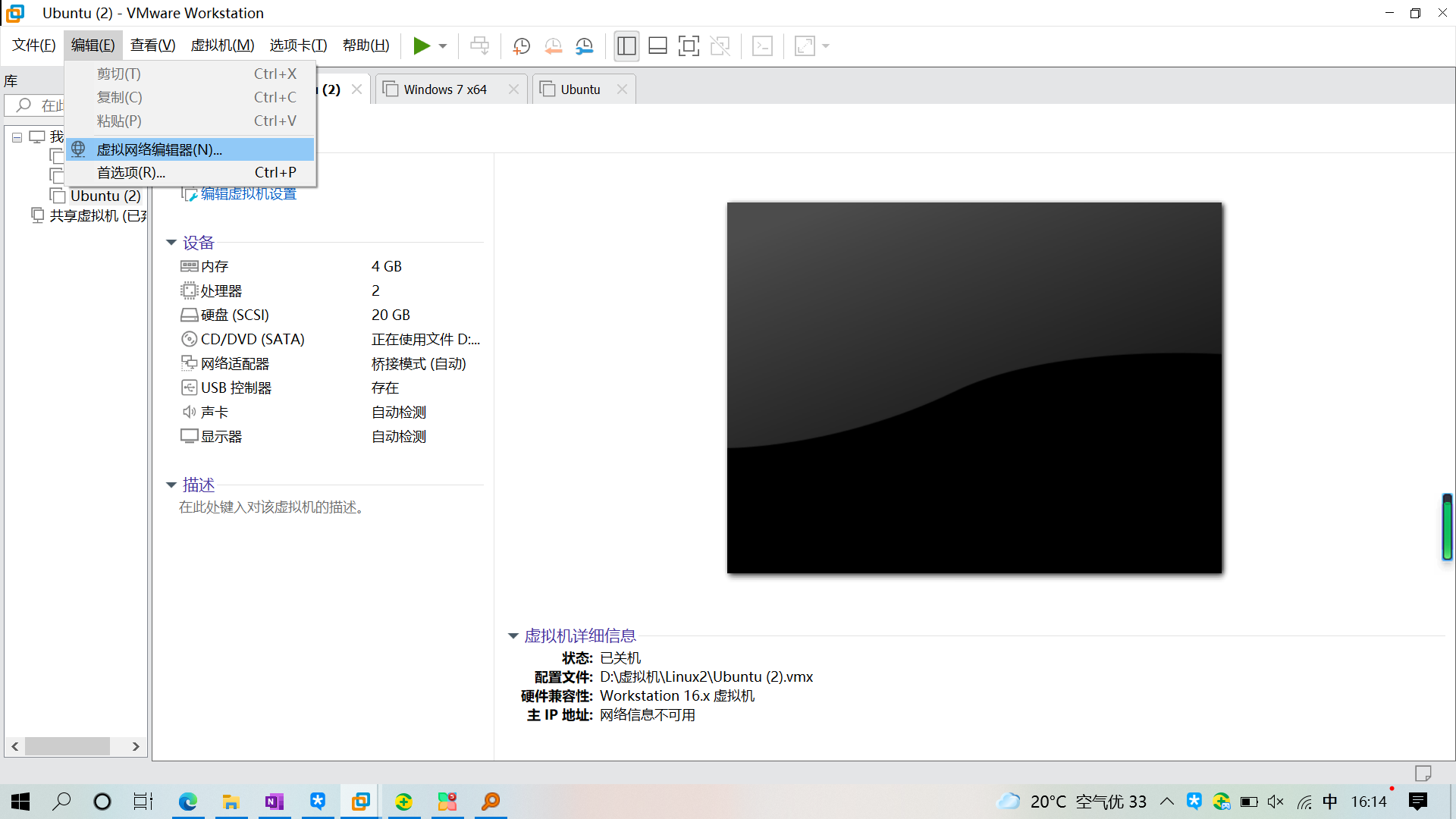Mute system volume from the tray
This screenshot has height=819, width=1456.
pyautogui.click(x=1276, y=802)
